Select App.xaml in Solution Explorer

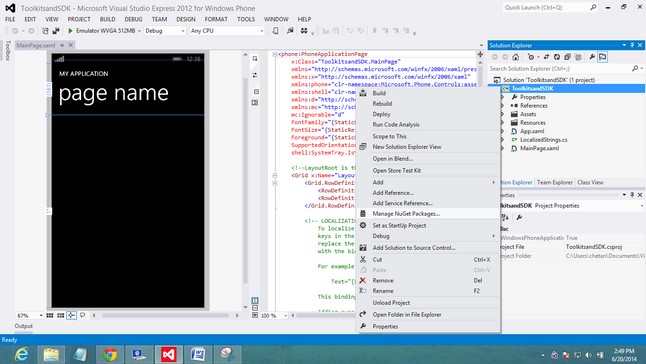(532, 131)
